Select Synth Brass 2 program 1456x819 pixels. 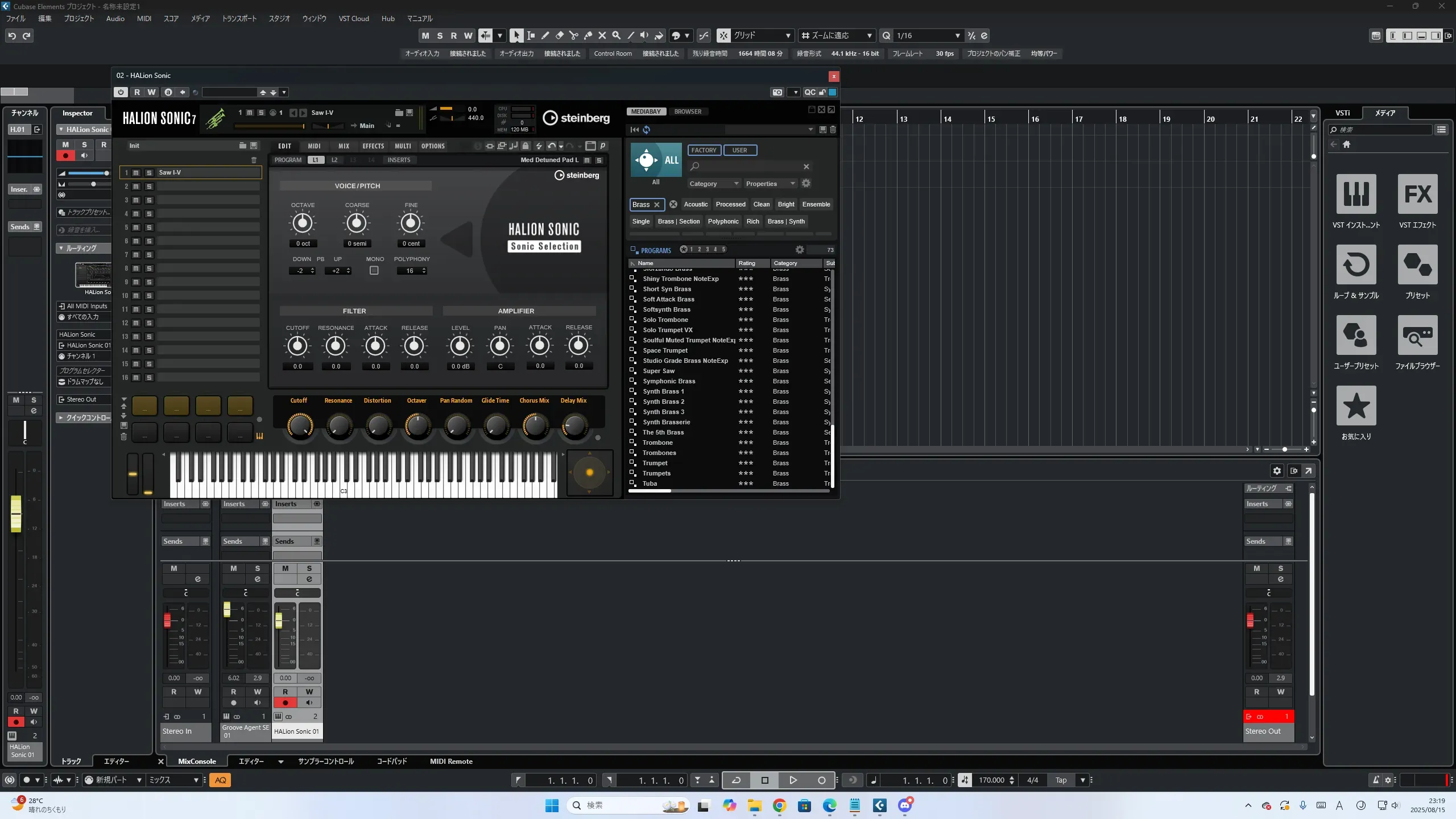coord(663,402)
